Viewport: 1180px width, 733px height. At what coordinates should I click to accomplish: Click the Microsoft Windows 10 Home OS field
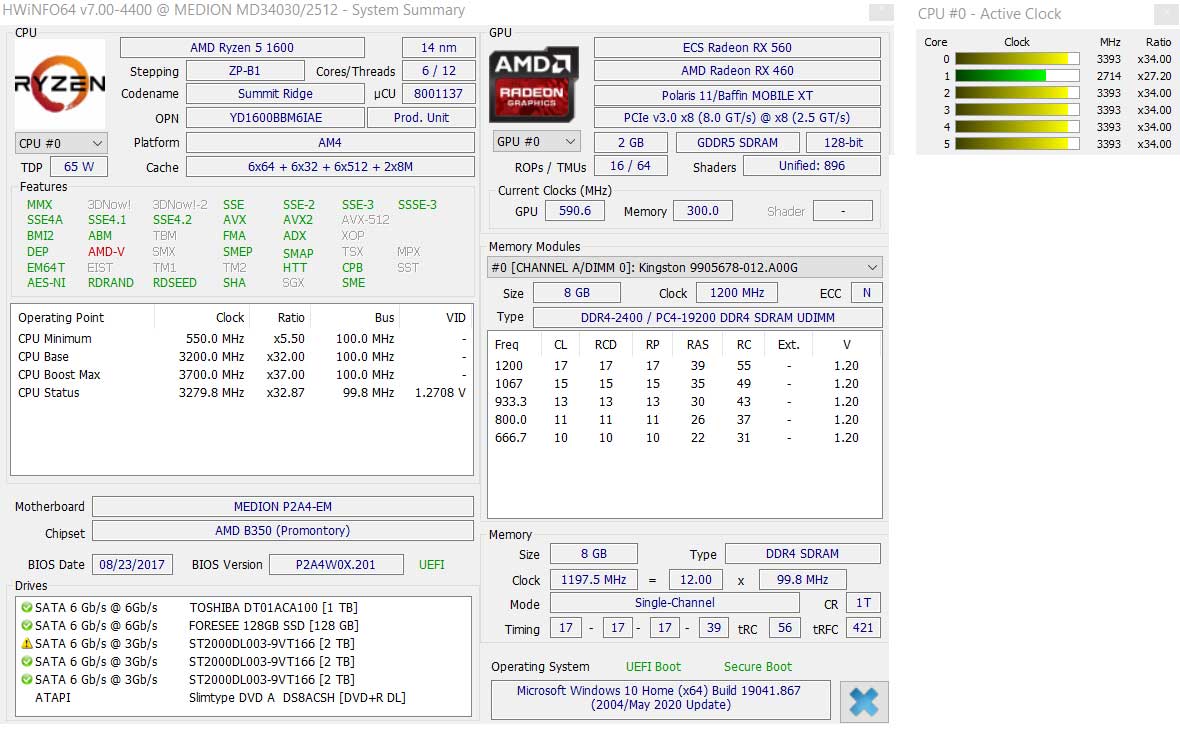[660, 698]
